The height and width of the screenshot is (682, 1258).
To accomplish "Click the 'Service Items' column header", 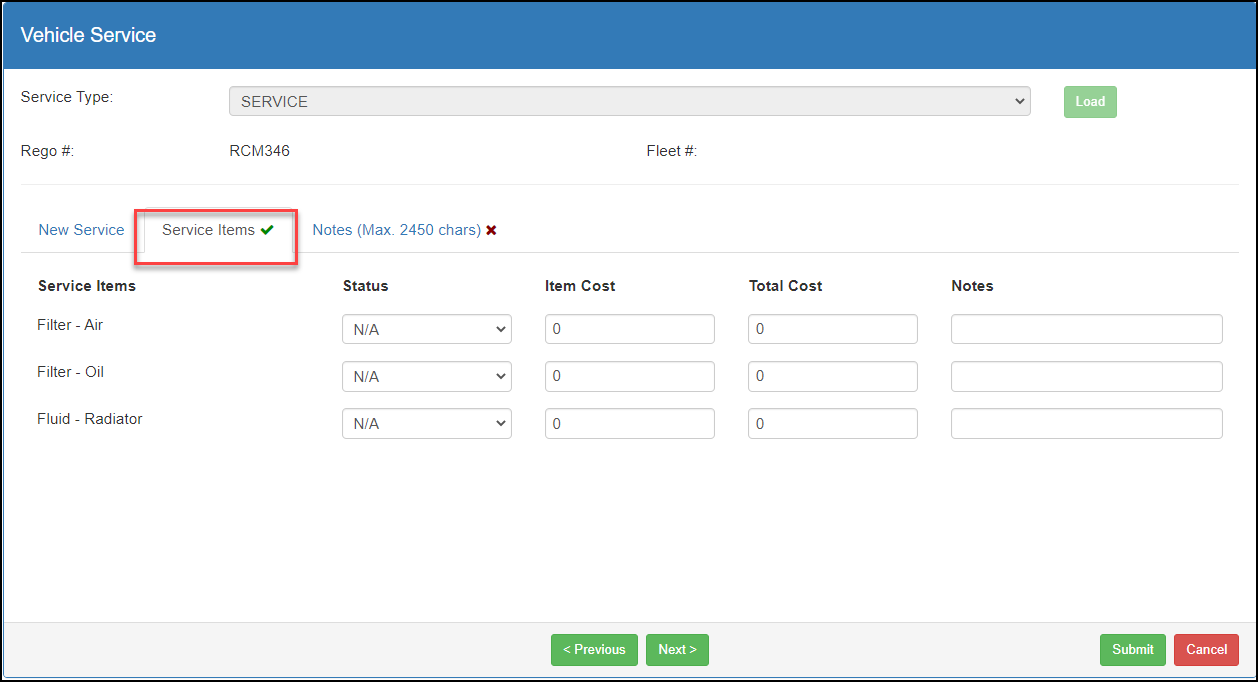I will coord(87,286).
